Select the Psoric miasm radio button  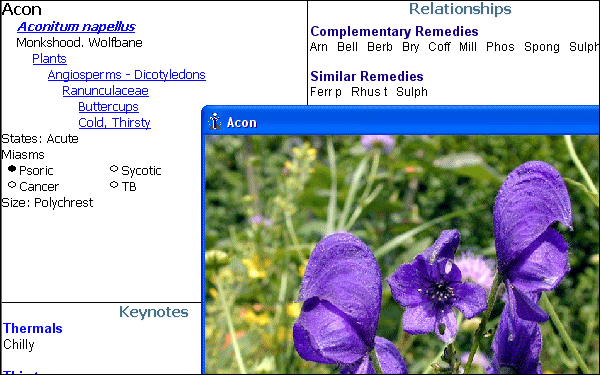(x=12, y=169)
